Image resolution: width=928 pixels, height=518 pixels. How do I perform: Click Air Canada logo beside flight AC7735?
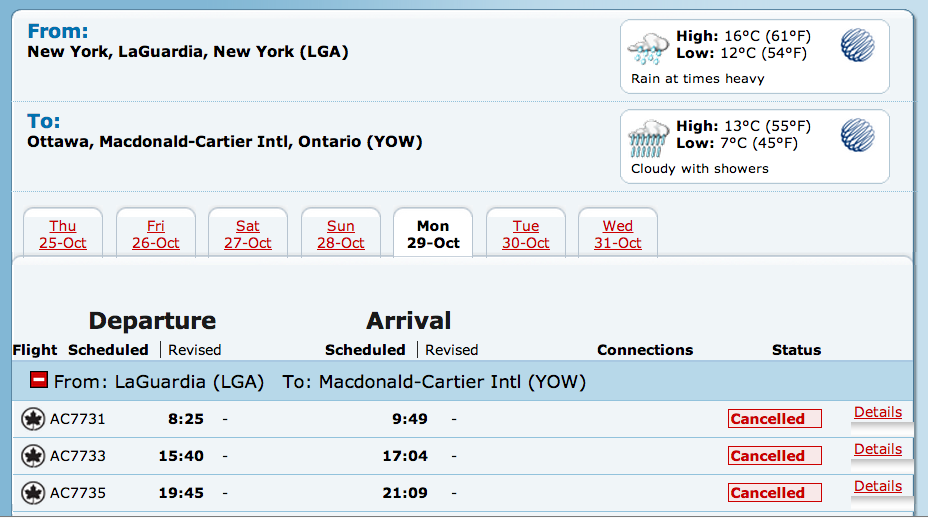click(x=33, y=493)
